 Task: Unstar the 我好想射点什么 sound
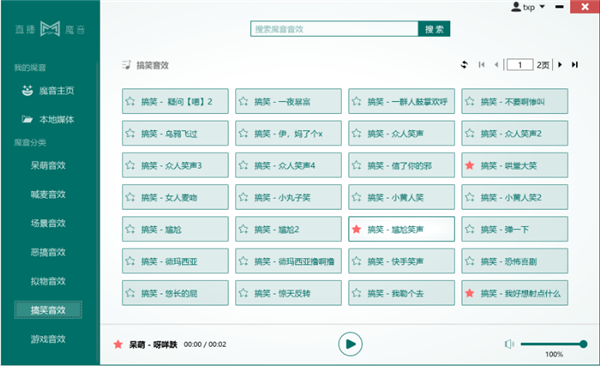coord(470,293)
